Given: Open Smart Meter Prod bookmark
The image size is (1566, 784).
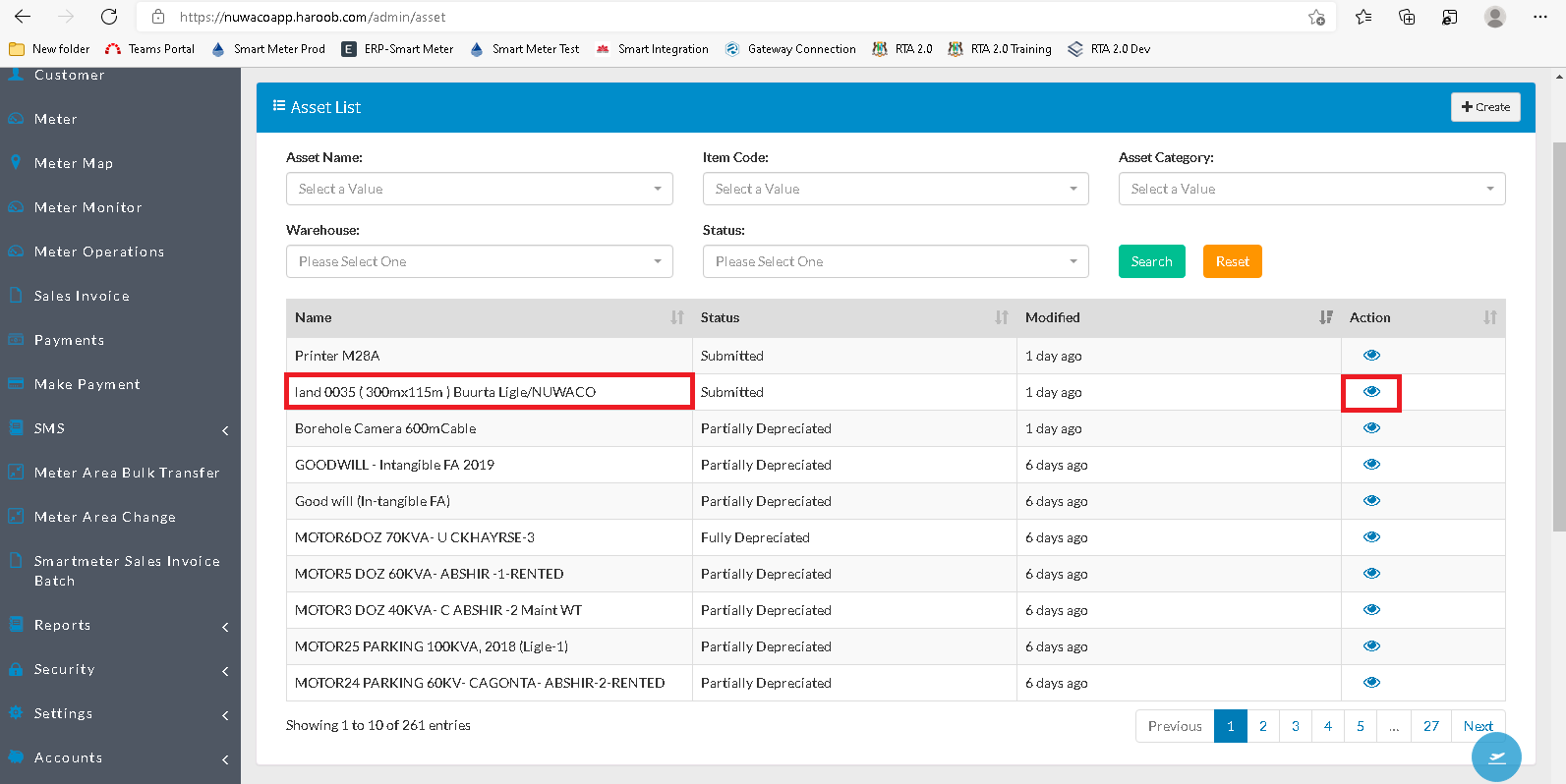Looking at the screenshot, I should tap(268, 49).
